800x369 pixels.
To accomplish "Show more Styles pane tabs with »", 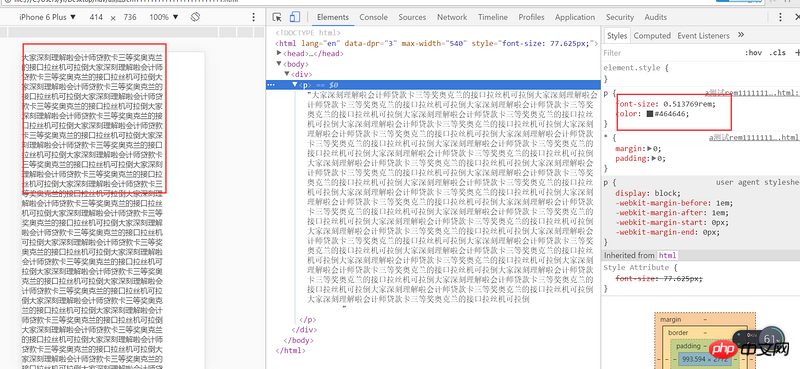I will [741, 35].
